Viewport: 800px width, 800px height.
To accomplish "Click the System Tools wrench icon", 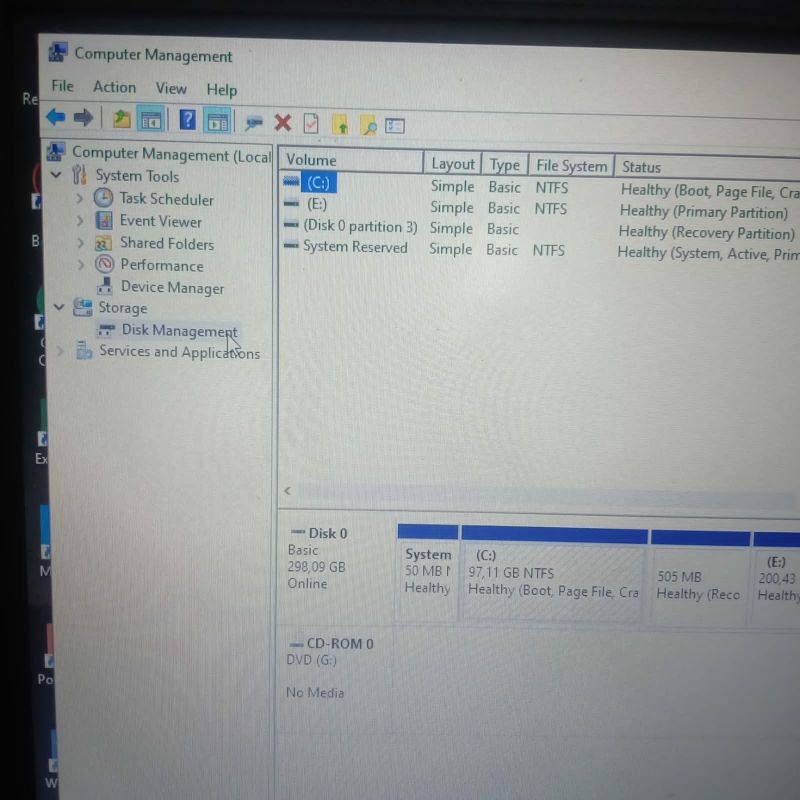I will (79, 175).
